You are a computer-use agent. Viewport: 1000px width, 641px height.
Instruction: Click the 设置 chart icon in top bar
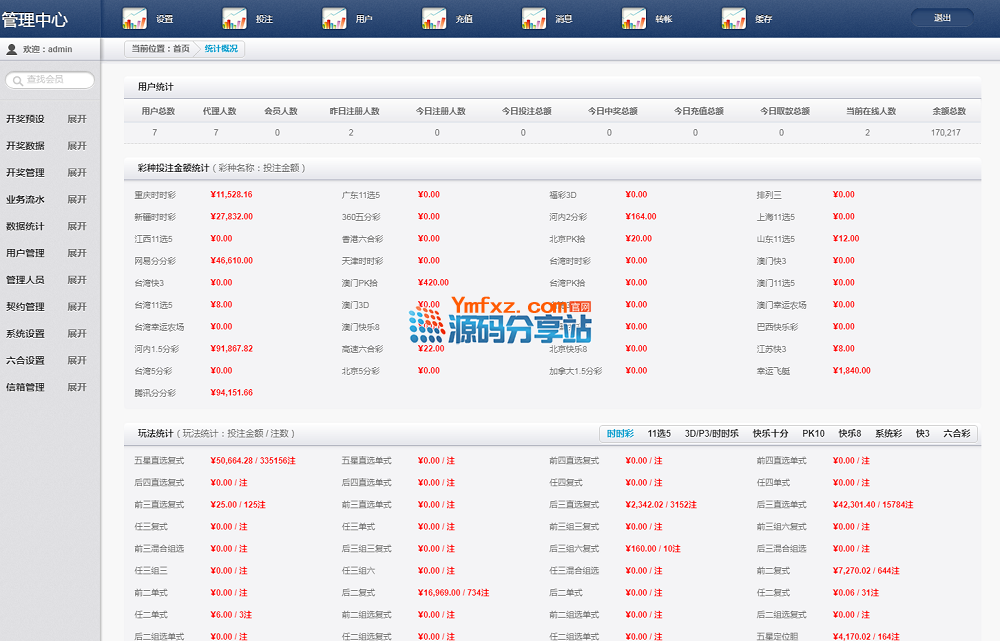(134, 18)
